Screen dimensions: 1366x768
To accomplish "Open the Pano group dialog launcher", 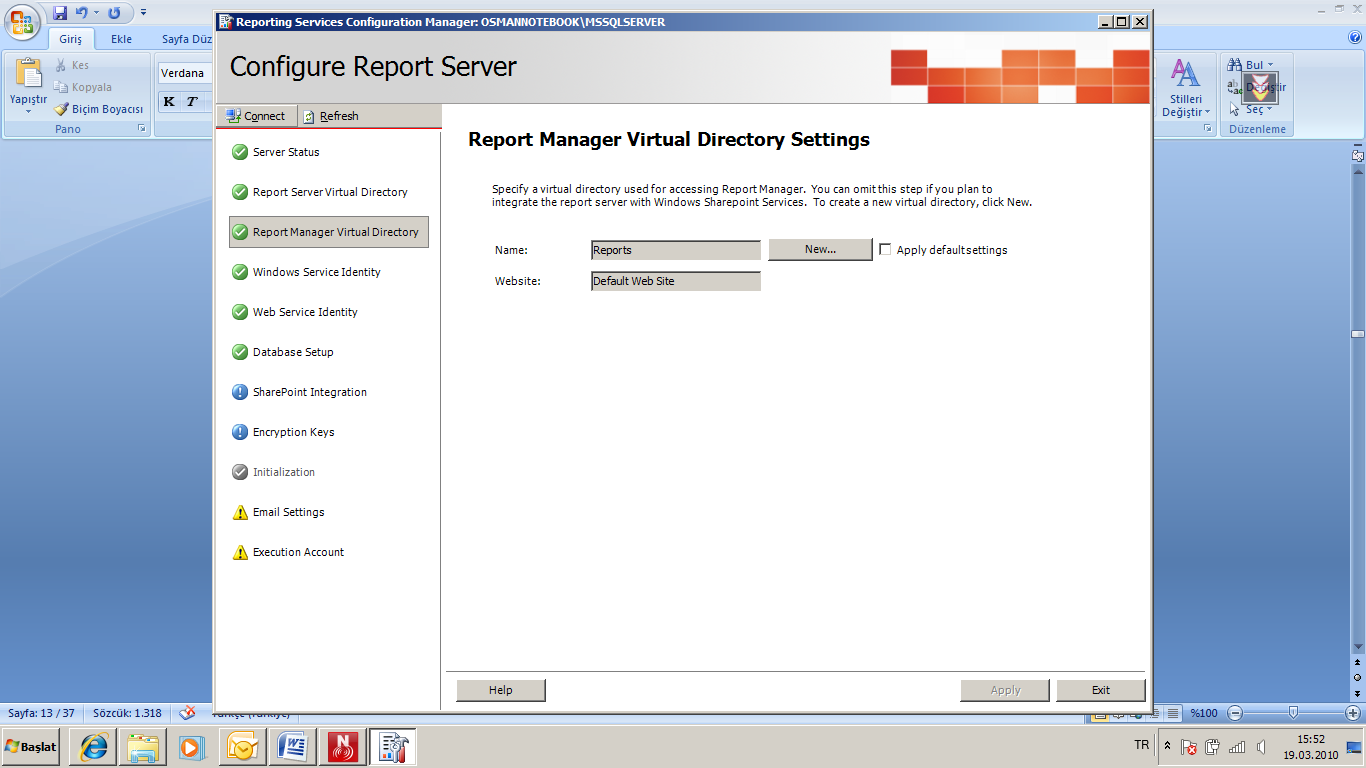I will (141, 129).
